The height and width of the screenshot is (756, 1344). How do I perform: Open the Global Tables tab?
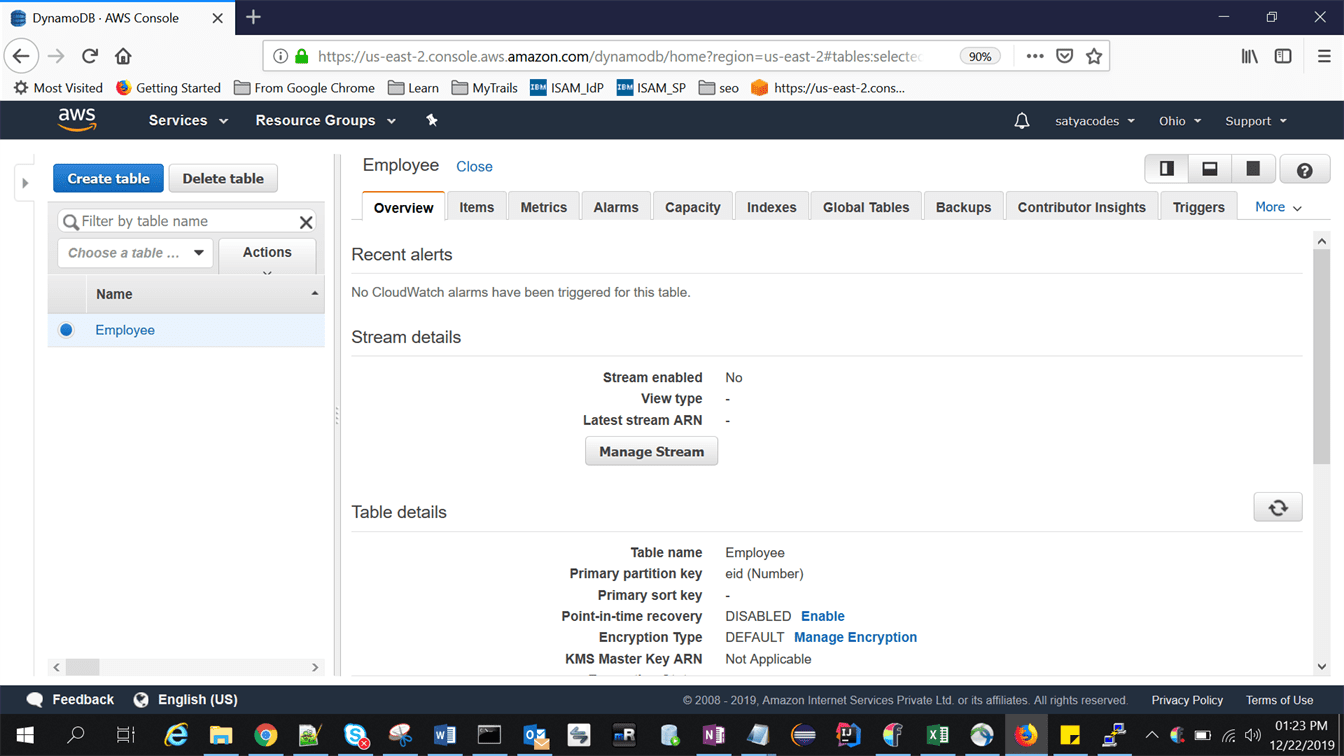(865, 207)
